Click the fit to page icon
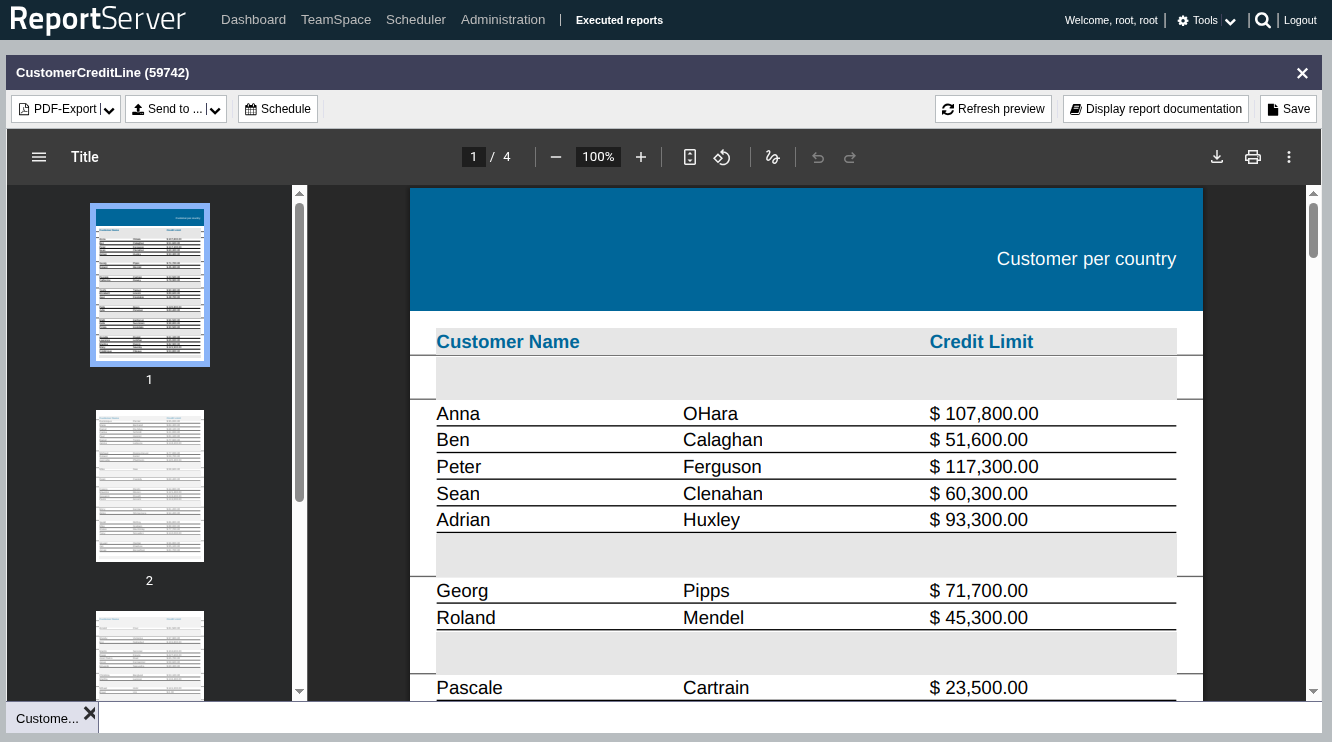Viewport: 1332px width, 742px height. 690,157
